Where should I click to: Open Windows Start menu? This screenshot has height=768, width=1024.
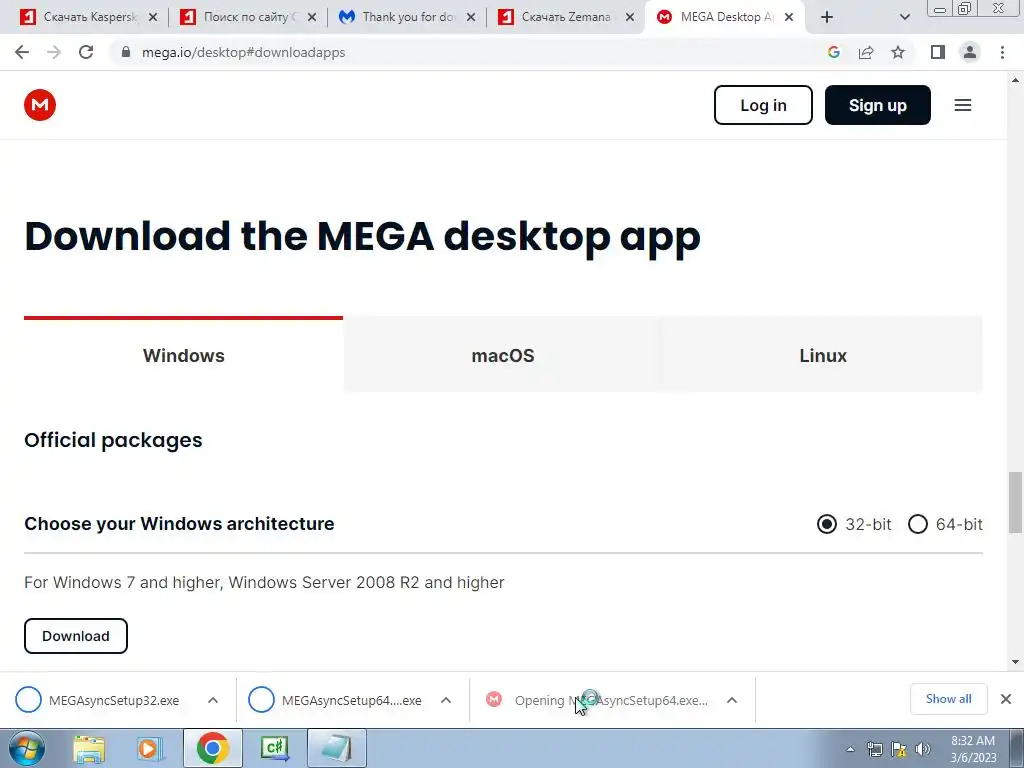tap(27, 748)
